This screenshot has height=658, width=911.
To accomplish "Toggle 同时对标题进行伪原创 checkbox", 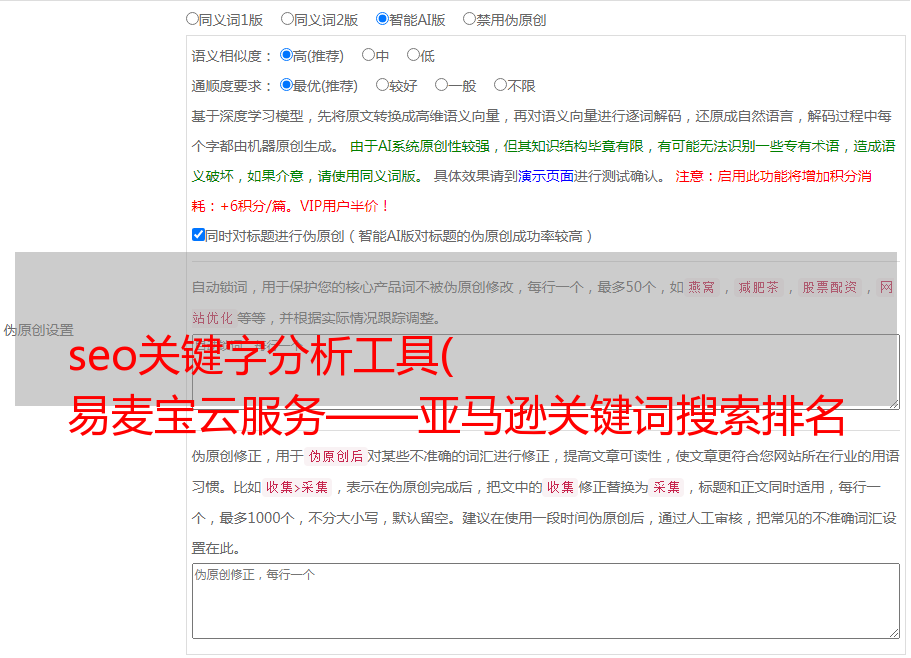I will pyautogui.click(x=198, y=235).
